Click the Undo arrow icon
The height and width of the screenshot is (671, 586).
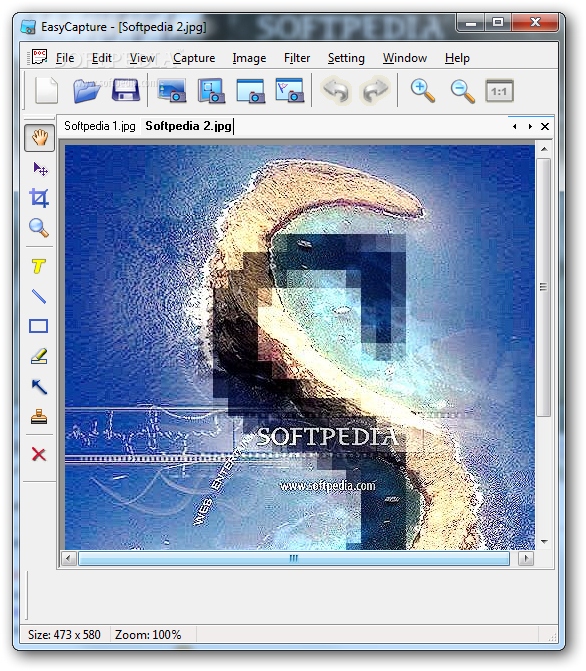[x=336, y=90]
